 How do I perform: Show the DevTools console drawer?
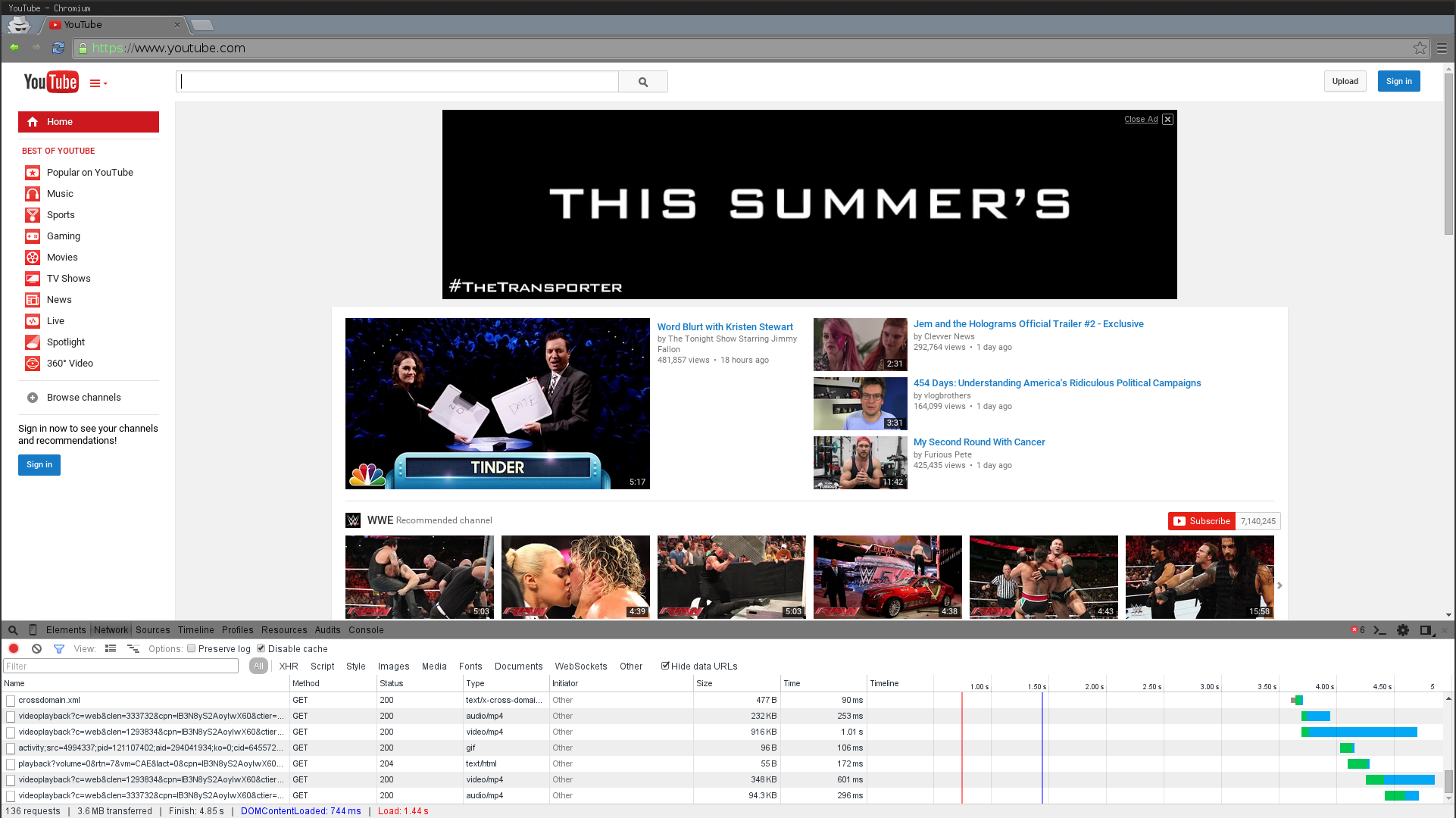1379,629
